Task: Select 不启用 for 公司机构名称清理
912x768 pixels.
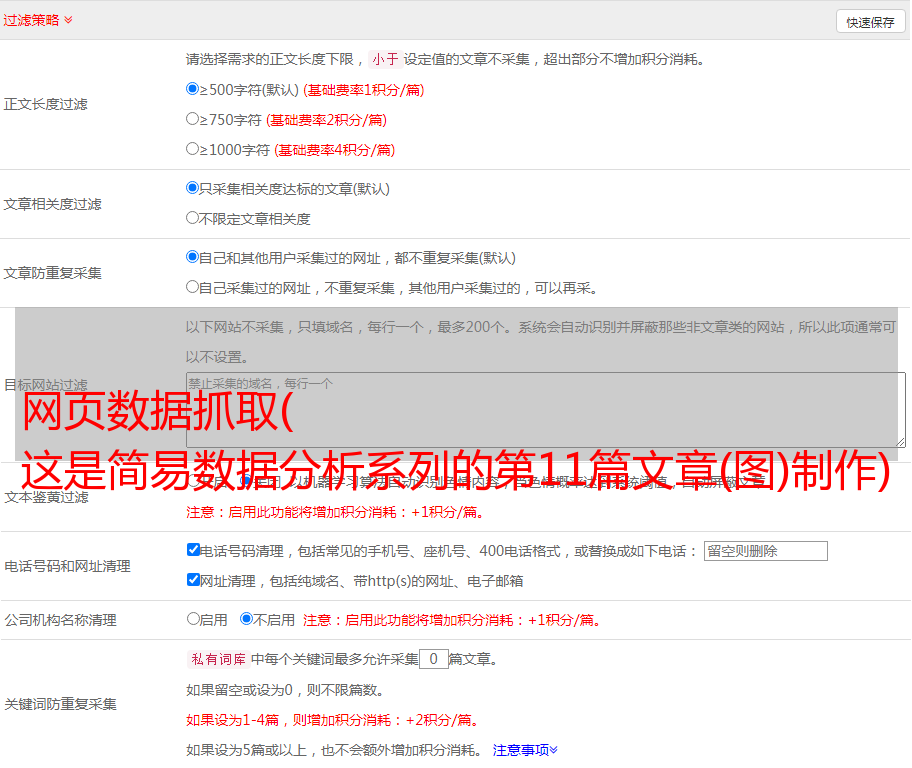Action: (246, 619)
